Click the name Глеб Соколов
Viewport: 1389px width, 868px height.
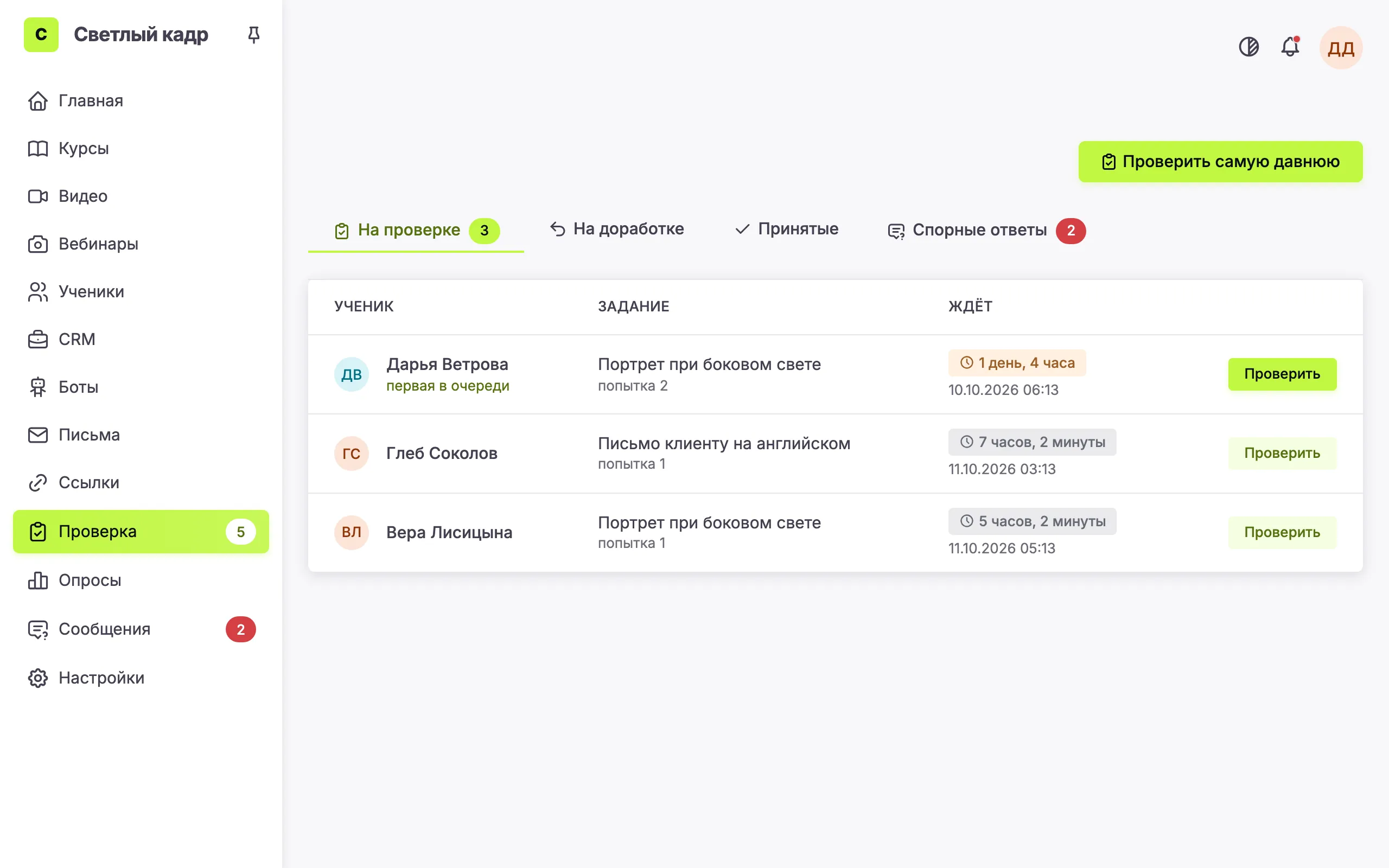[441, 454]
